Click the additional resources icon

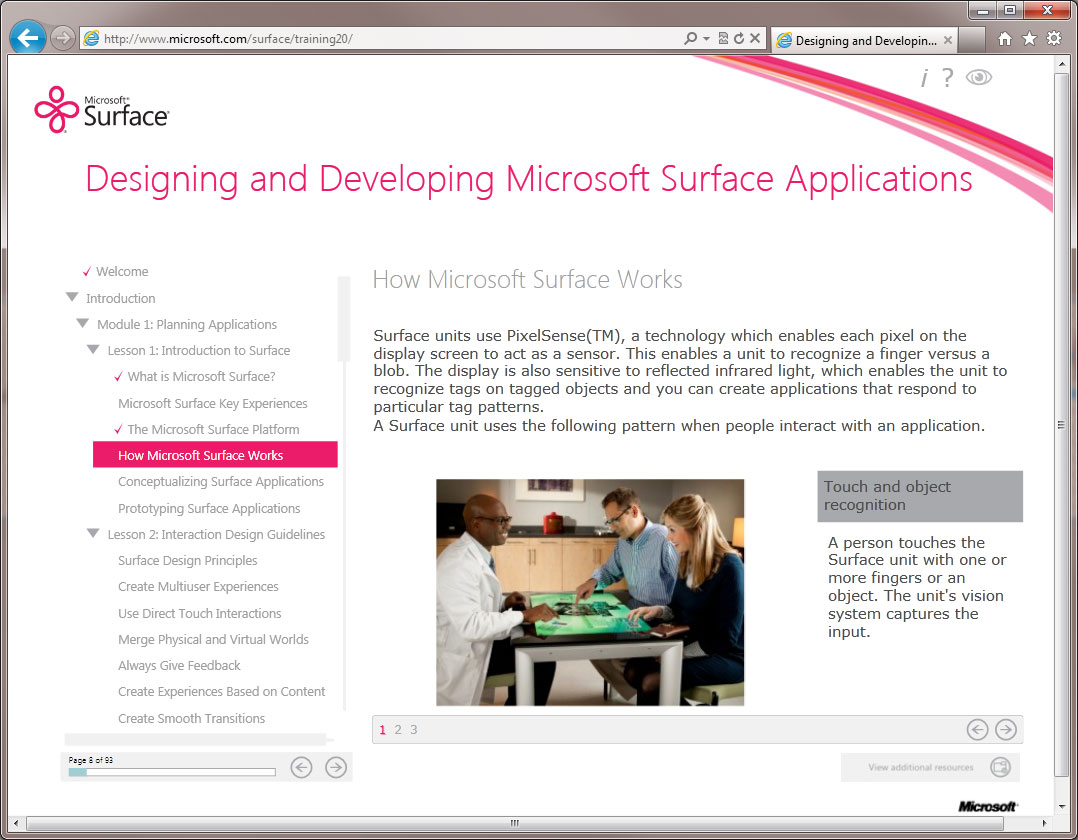click(x=1000, y=767)
